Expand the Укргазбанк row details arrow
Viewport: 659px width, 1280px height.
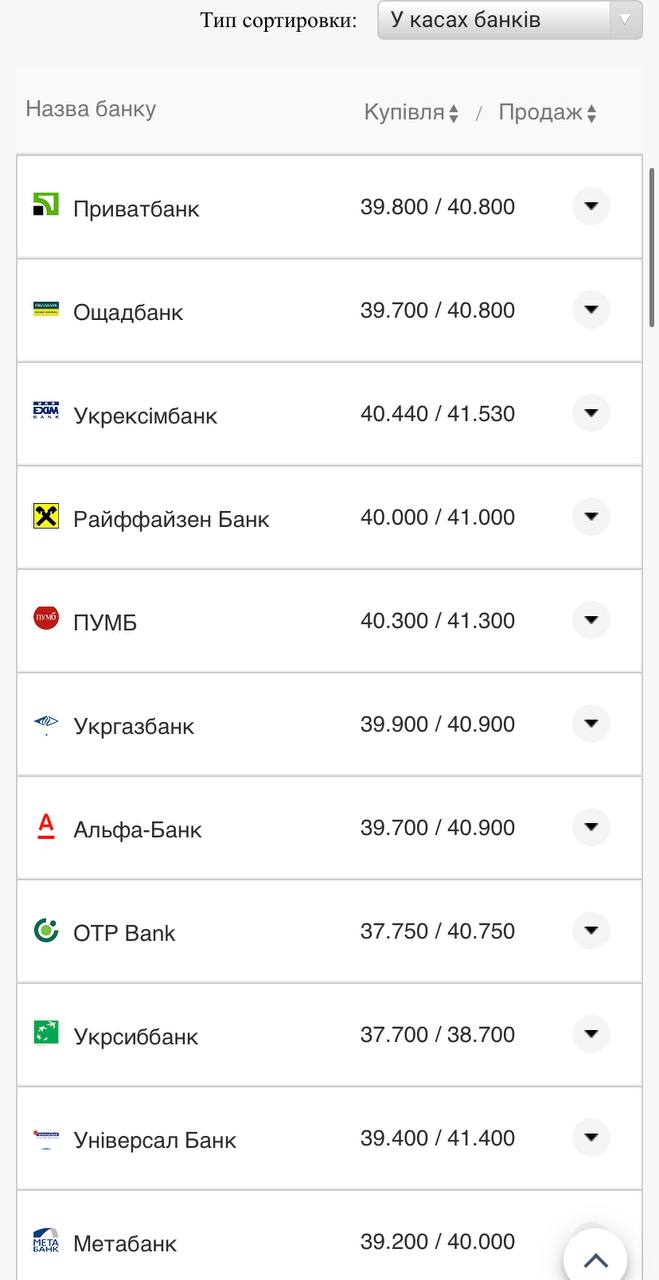[x=591, y=723]
